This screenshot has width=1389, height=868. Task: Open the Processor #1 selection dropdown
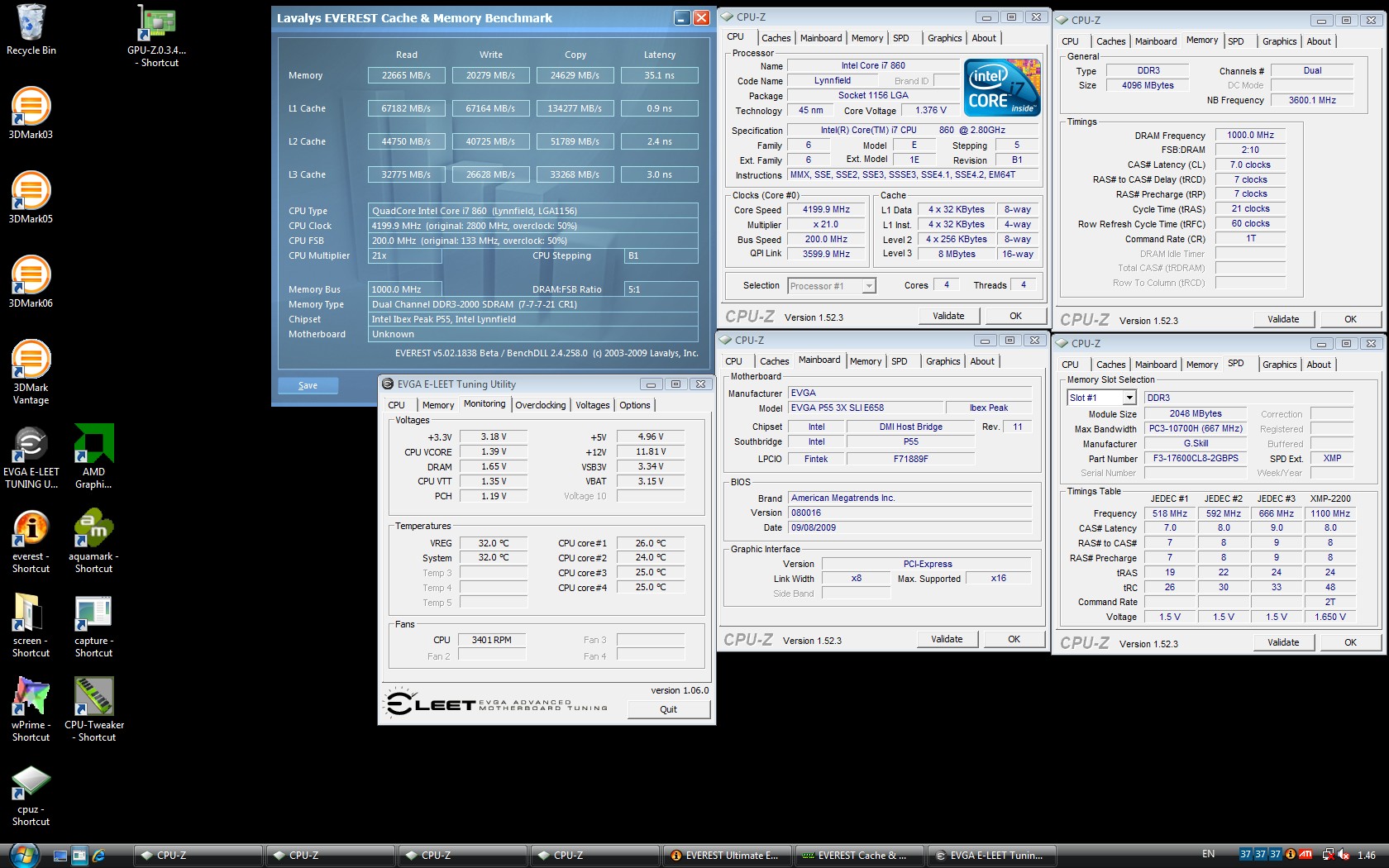(831, 286)
